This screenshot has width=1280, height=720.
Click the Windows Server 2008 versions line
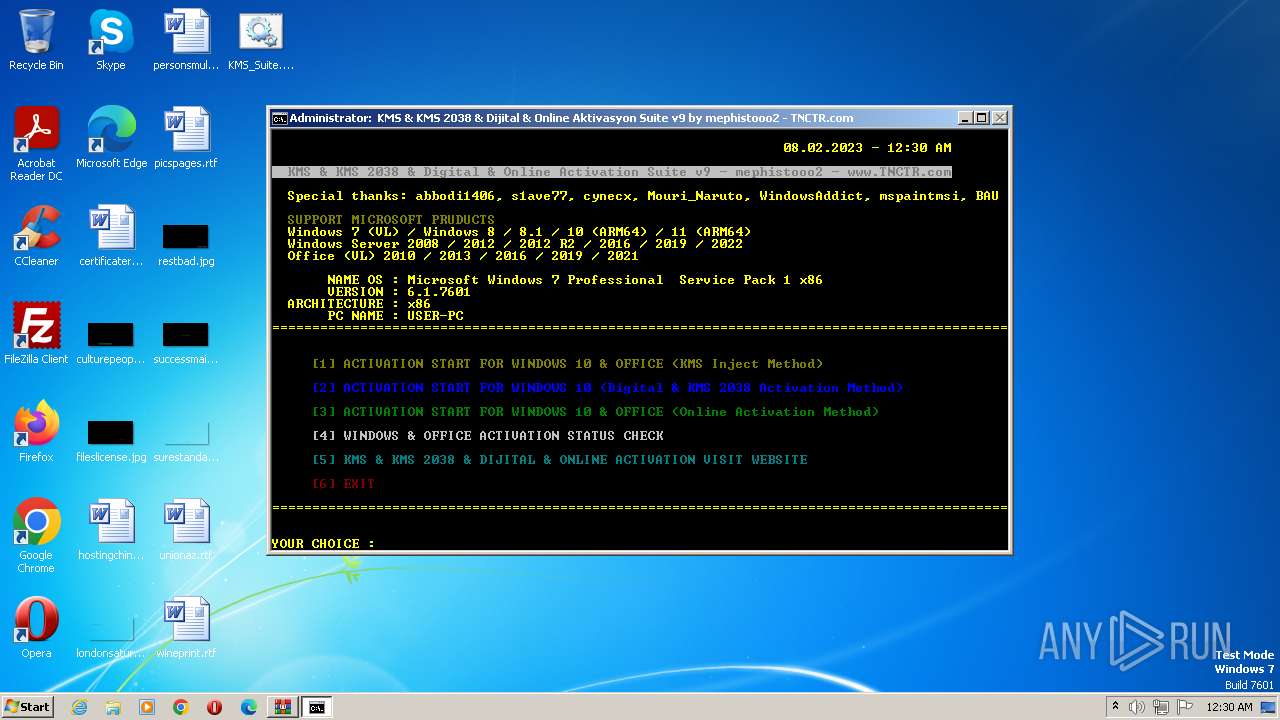(515, 244)
